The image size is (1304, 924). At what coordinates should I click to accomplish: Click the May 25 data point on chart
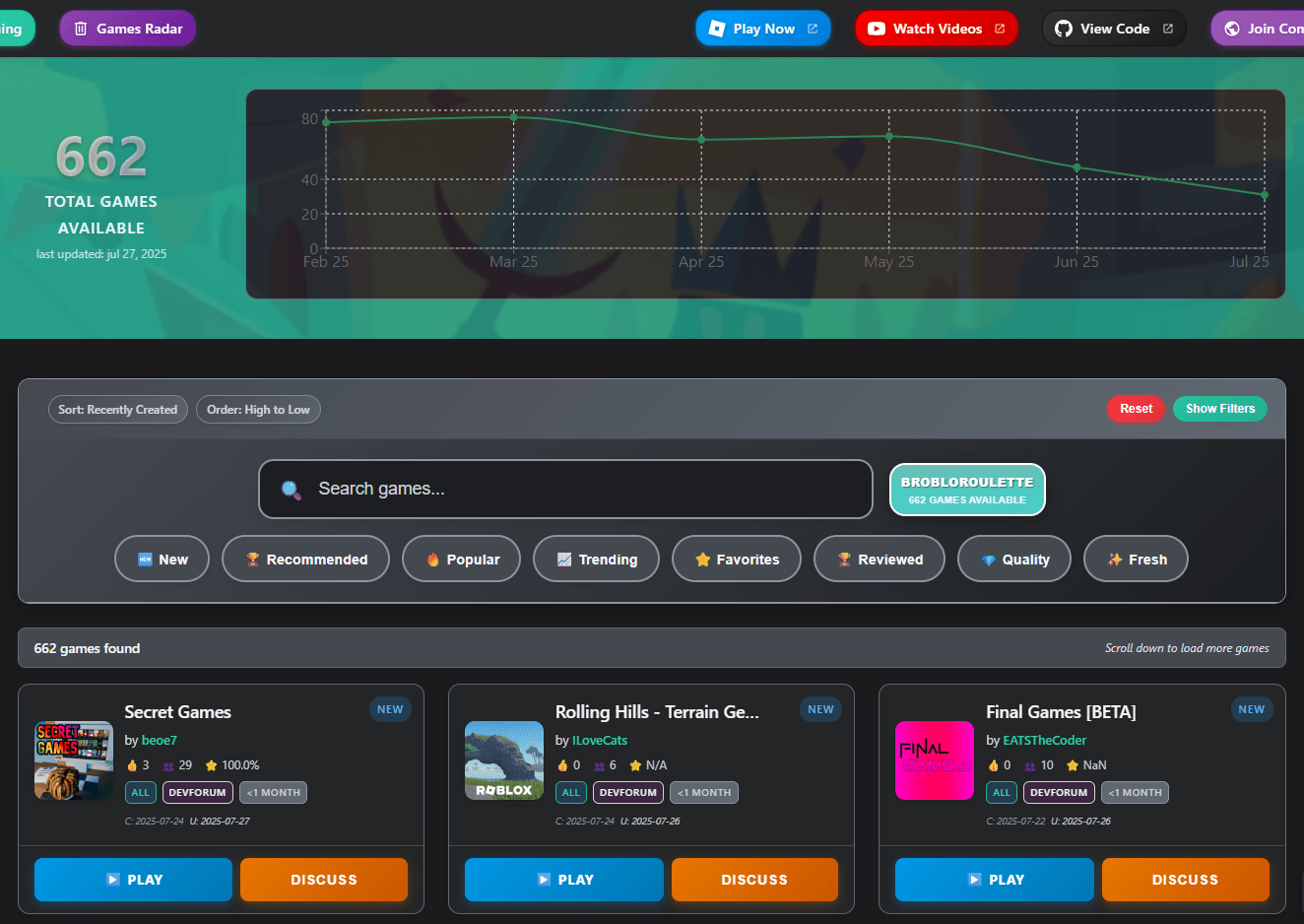pos(889,137)
